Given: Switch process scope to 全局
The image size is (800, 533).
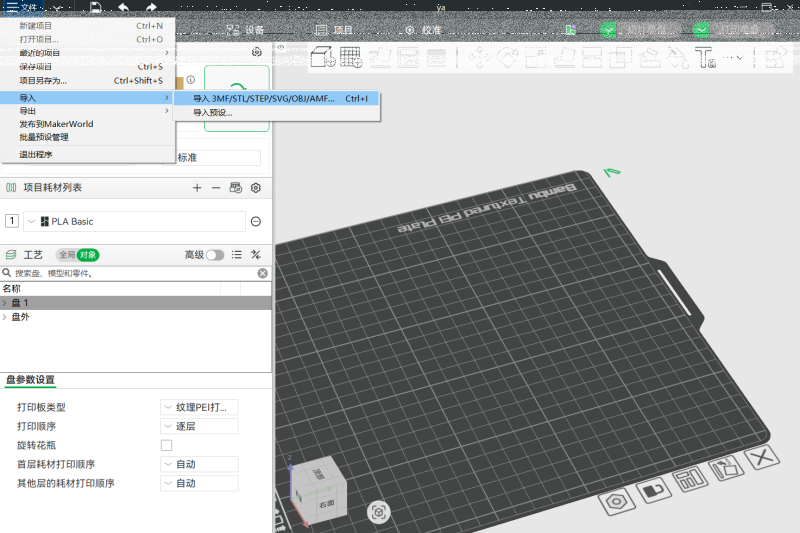Looking at the screenshot, I should [x=66, y=255].
